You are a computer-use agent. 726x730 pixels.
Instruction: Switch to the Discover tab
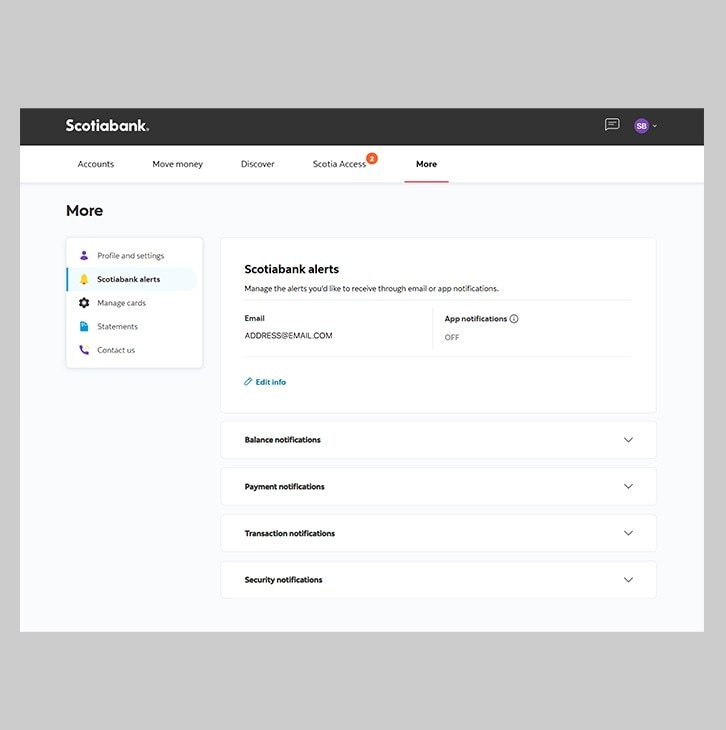coord(258,164)
